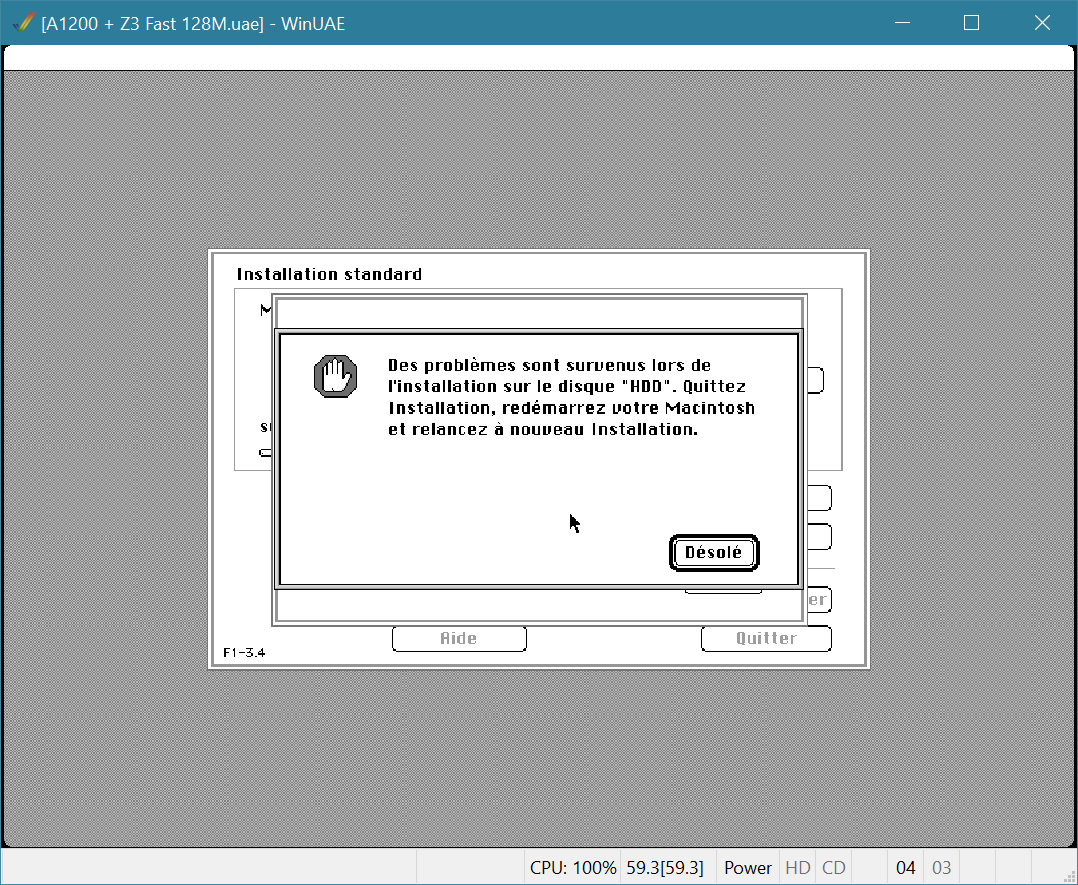Click the resize grip in the status bar corner
Viewport: 1078px width, 885px height.
[x=1068, y=875]
